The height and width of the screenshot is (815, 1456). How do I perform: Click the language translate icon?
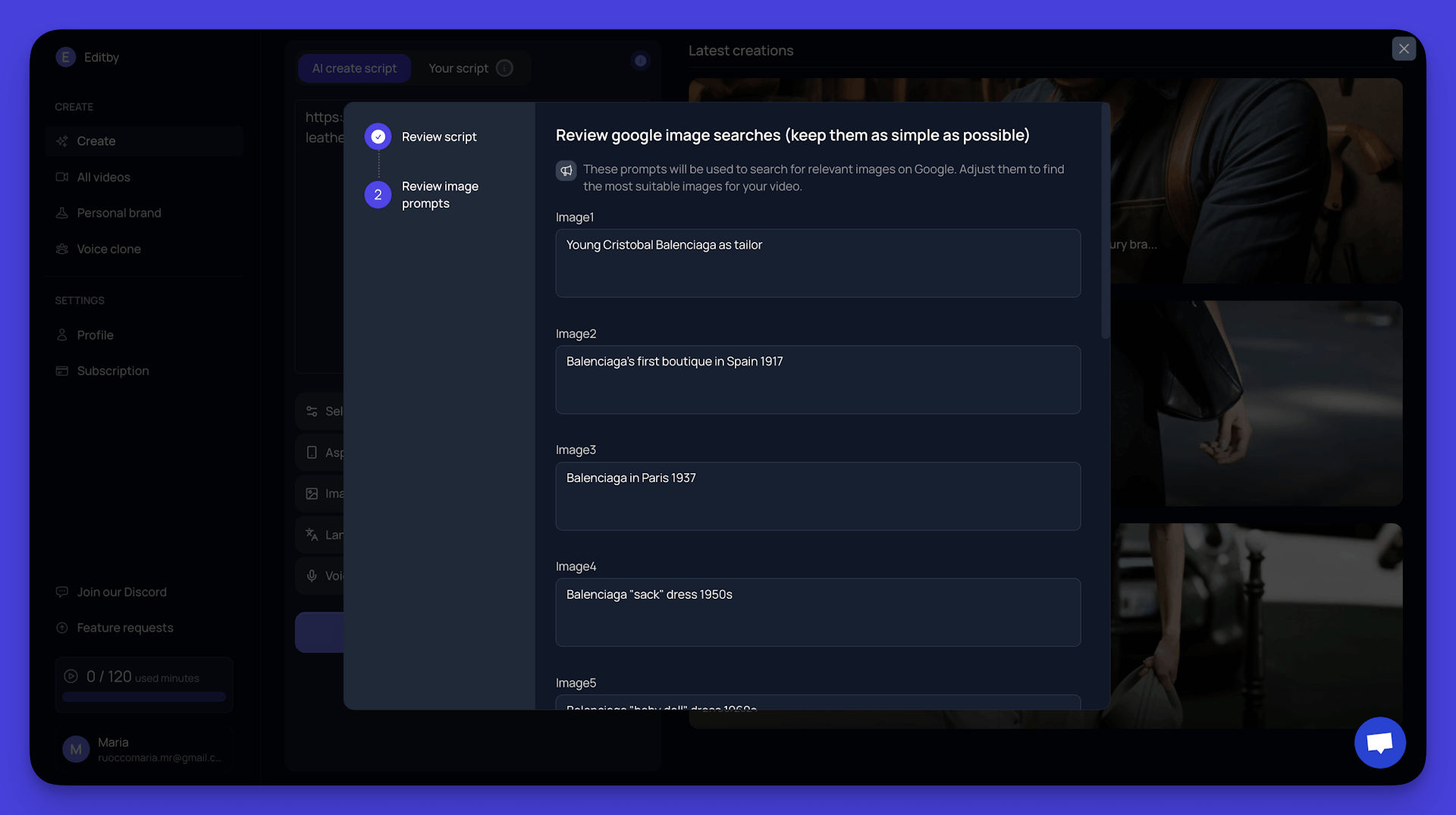click(312, 534)
